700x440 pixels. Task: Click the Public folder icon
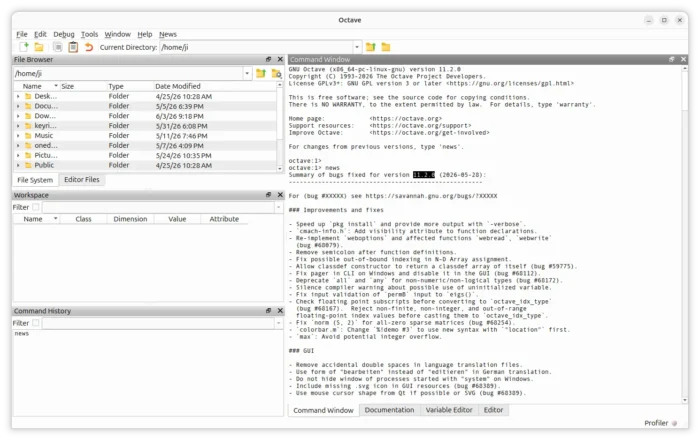pyautogui.click(x=29, y=165)
